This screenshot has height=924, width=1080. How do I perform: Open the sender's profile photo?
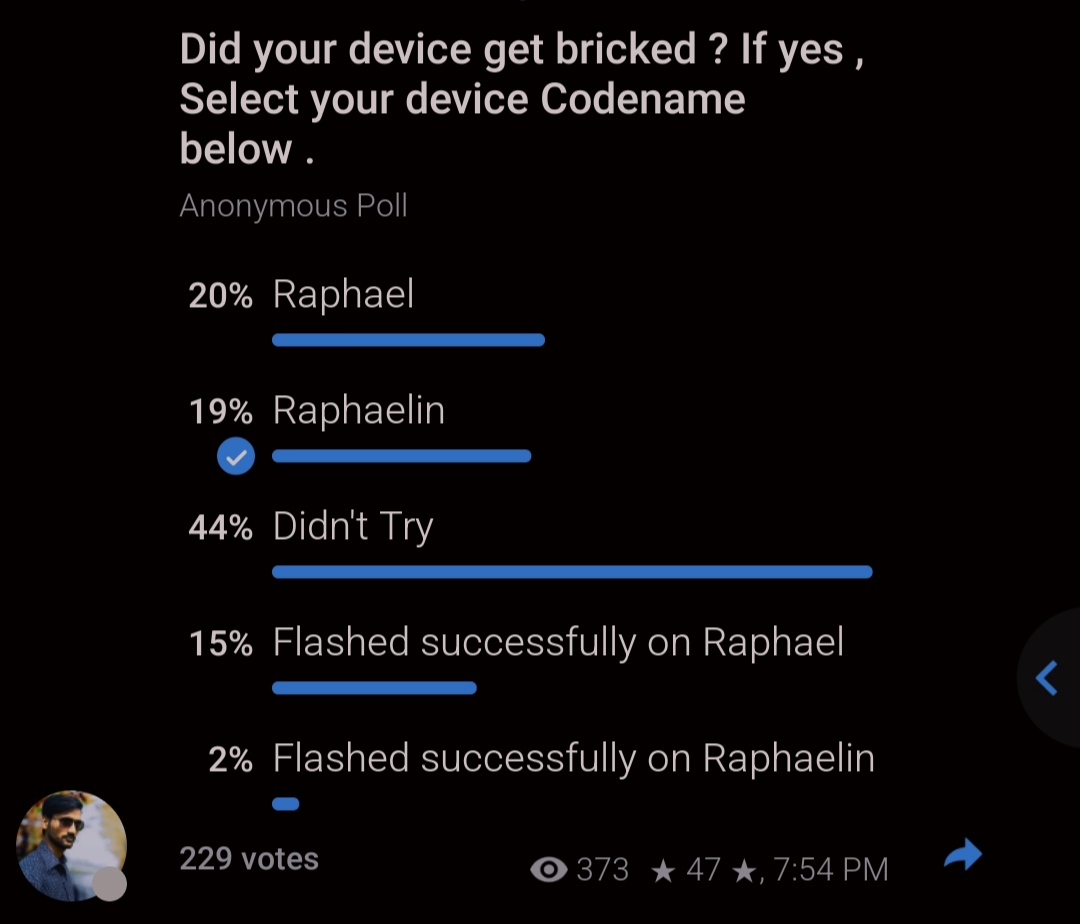click(x=70, y=845)
